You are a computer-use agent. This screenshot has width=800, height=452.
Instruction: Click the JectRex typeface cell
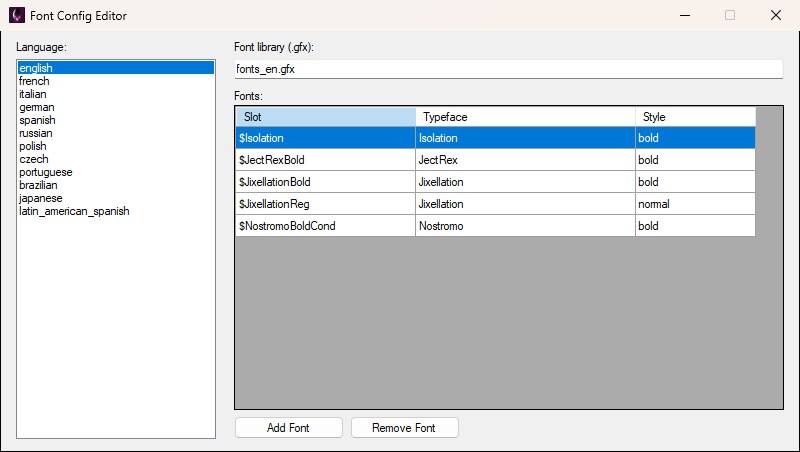(526, 160)
